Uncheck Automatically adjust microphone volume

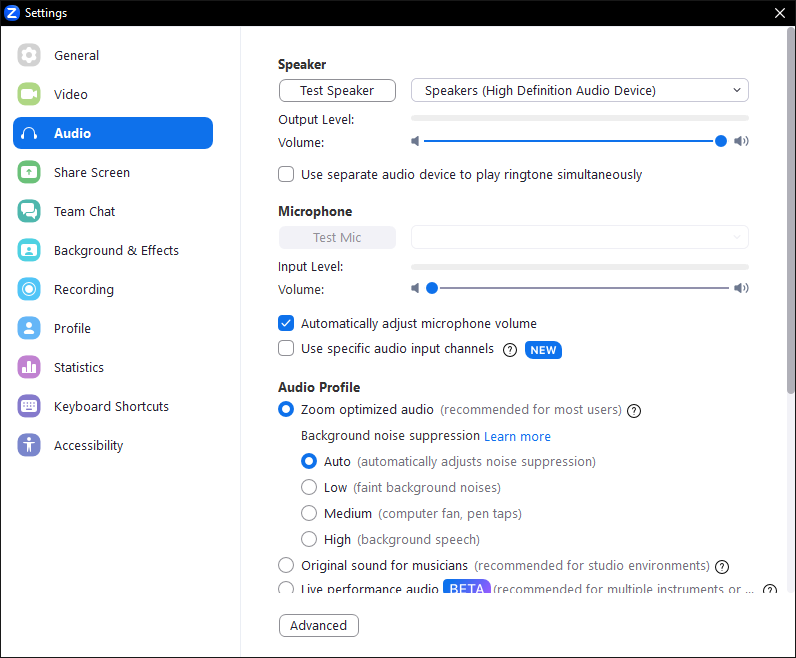pos(286,323)
